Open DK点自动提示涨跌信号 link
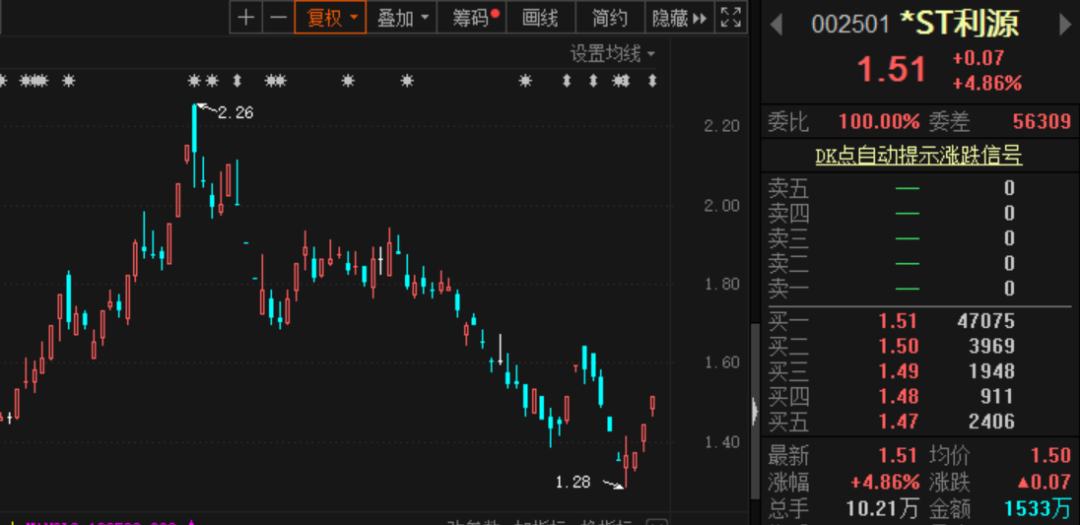Screen dimensions: 1080x525 click(918, 156)
